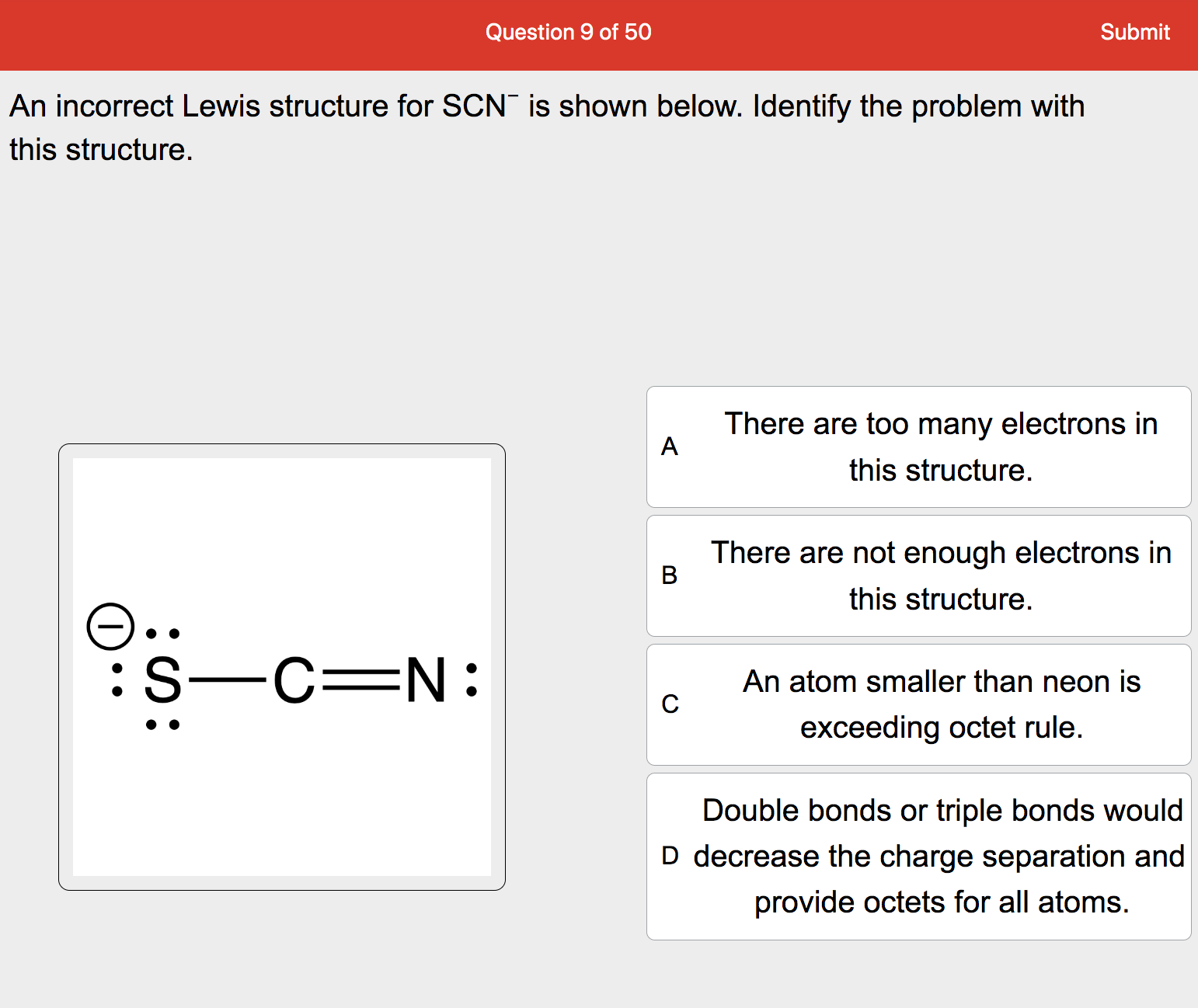Click the Submit button

pos(1135,33)
